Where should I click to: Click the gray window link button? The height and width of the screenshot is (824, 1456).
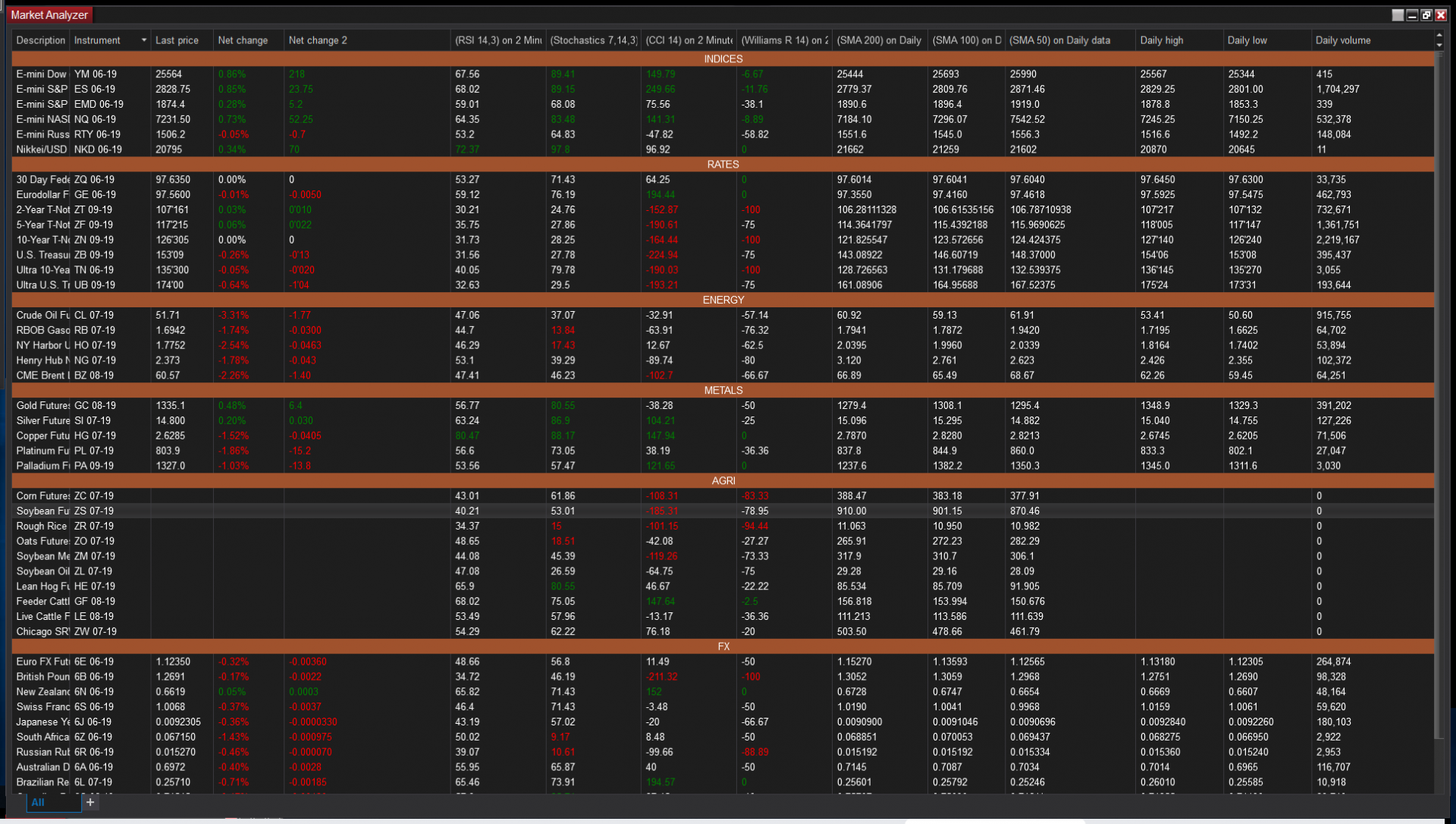(1398, 15)
